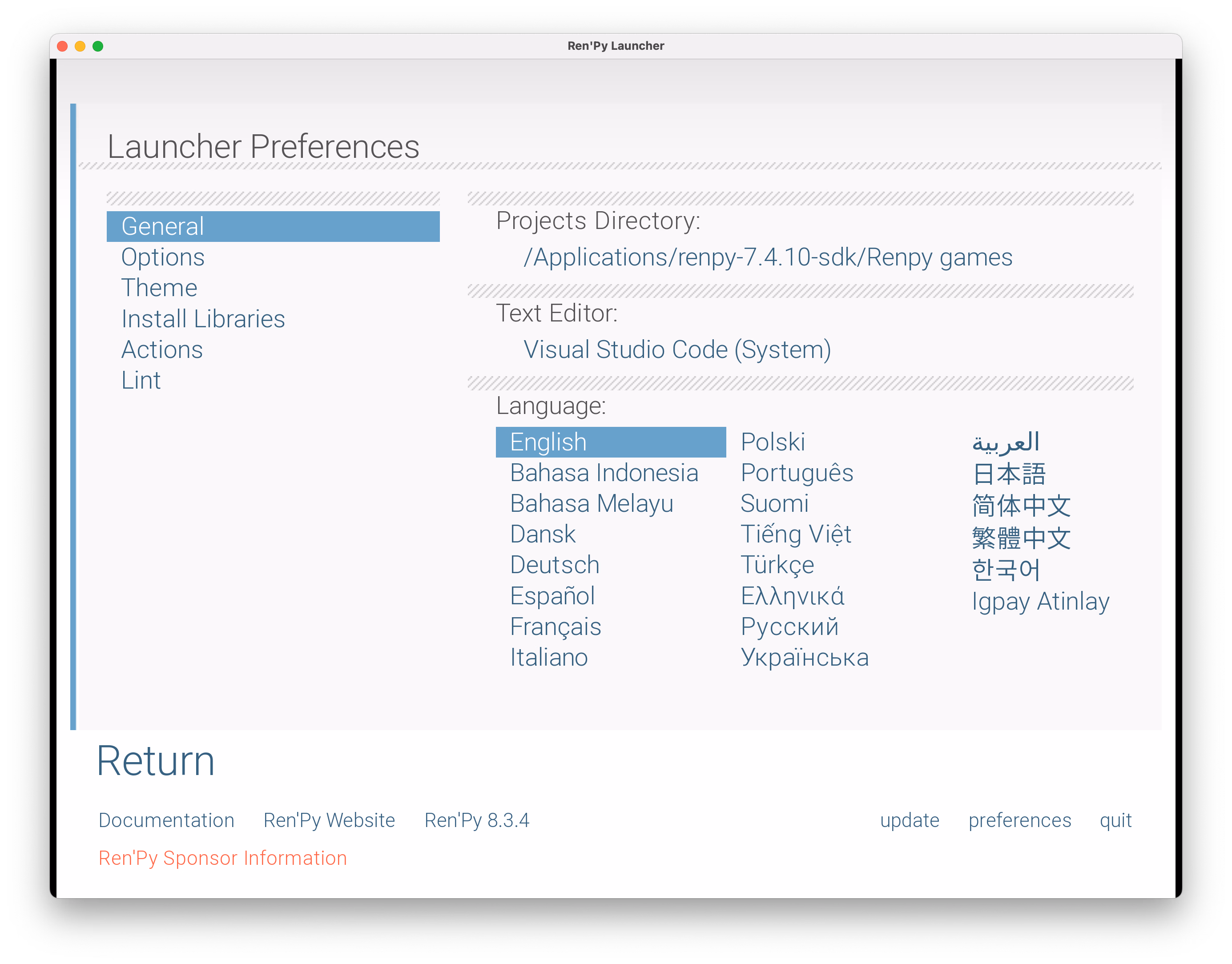1232x964 pixels.
Task: Select the Arabic language option
Action: pos(1006,442)
